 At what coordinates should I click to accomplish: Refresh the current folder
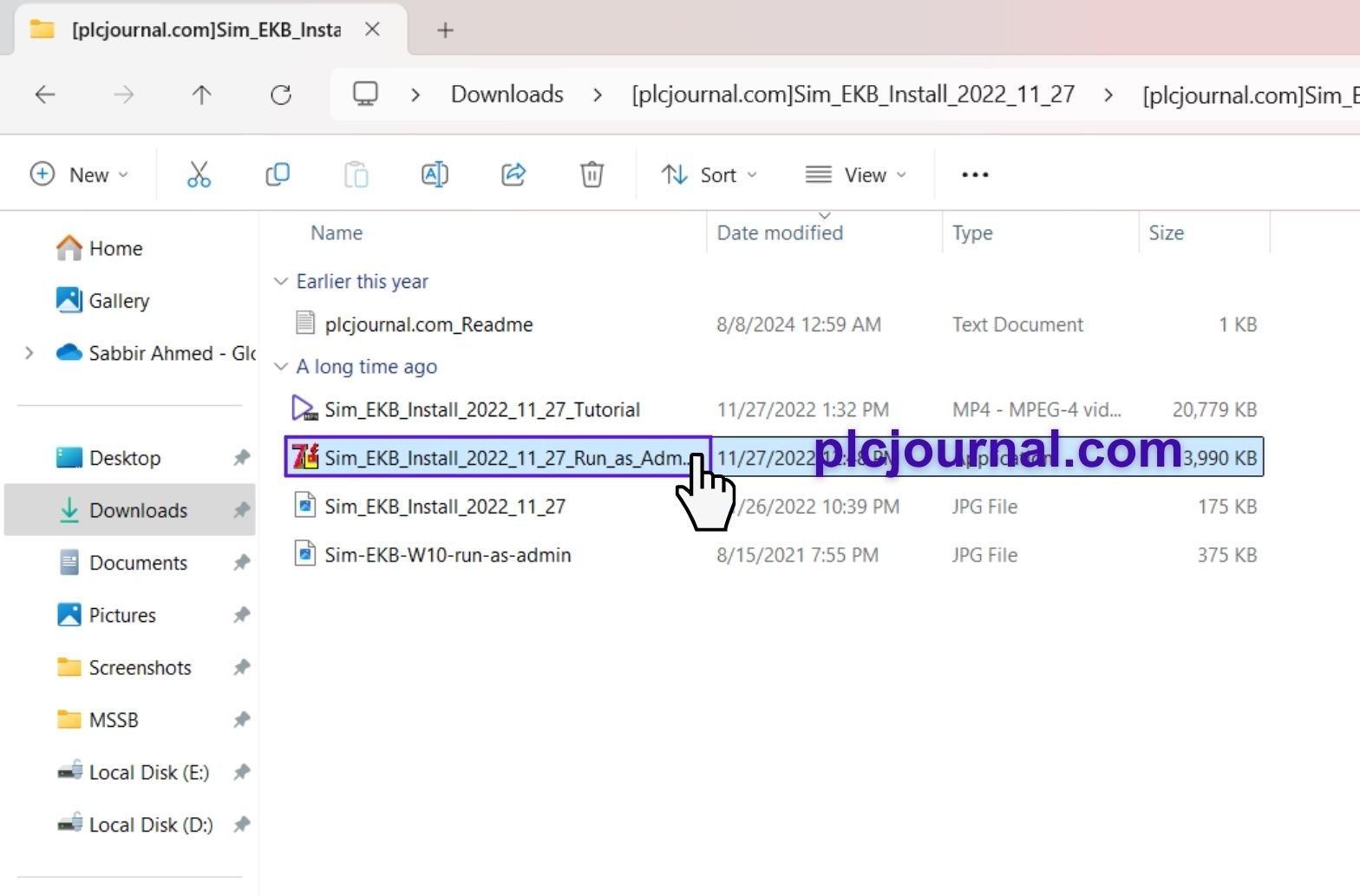tap(280, 95)
